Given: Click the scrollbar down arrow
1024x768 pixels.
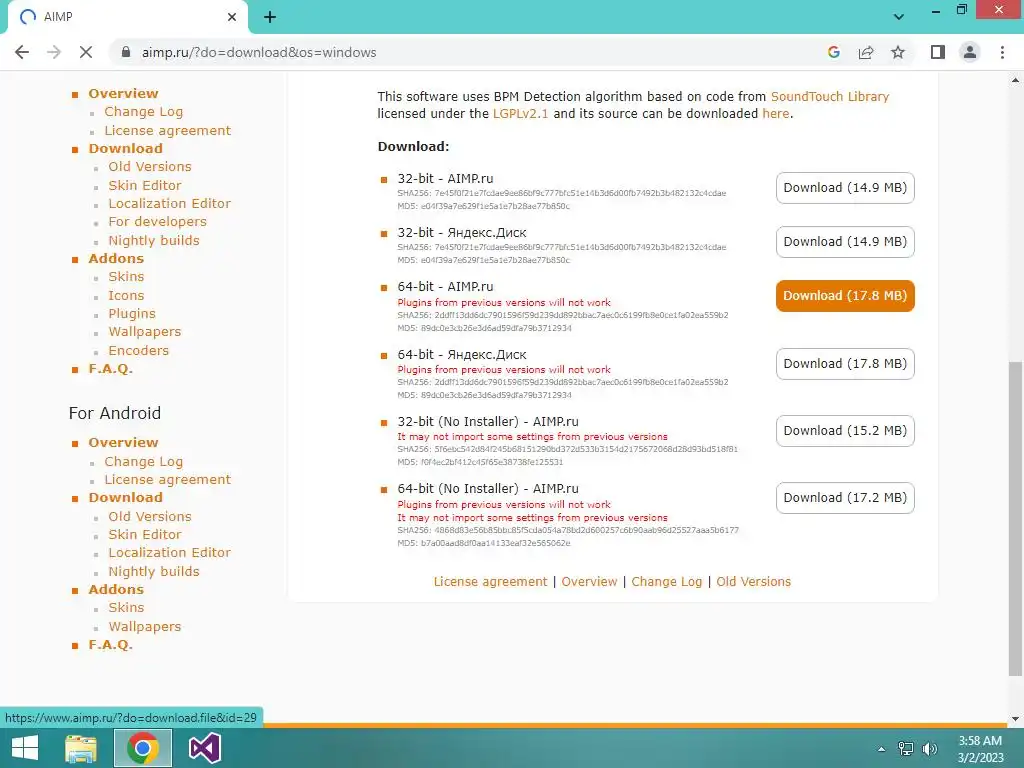Looking at the screenshot, I should pos(1015,718).
